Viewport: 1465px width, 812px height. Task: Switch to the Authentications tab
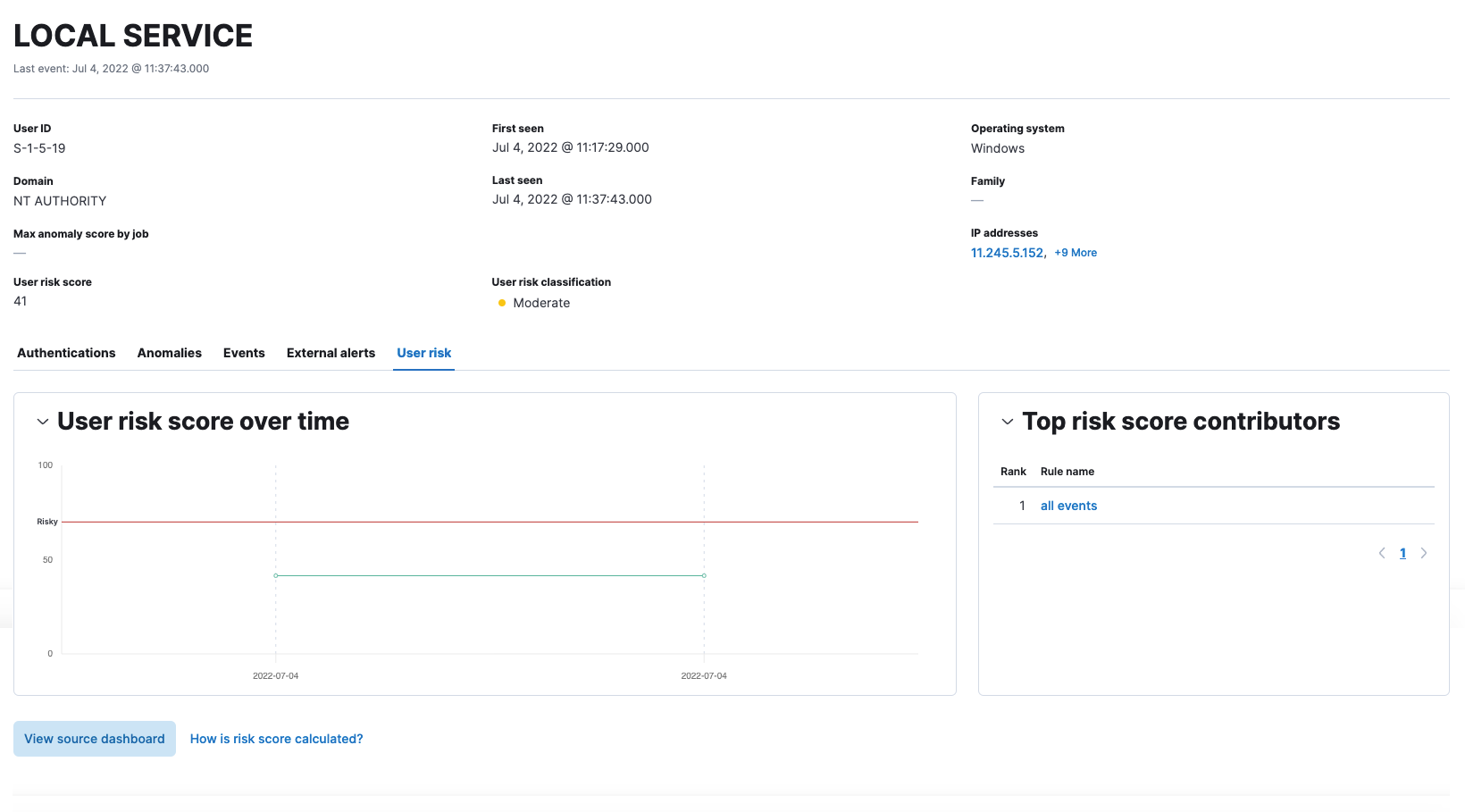tap(66, 353)
